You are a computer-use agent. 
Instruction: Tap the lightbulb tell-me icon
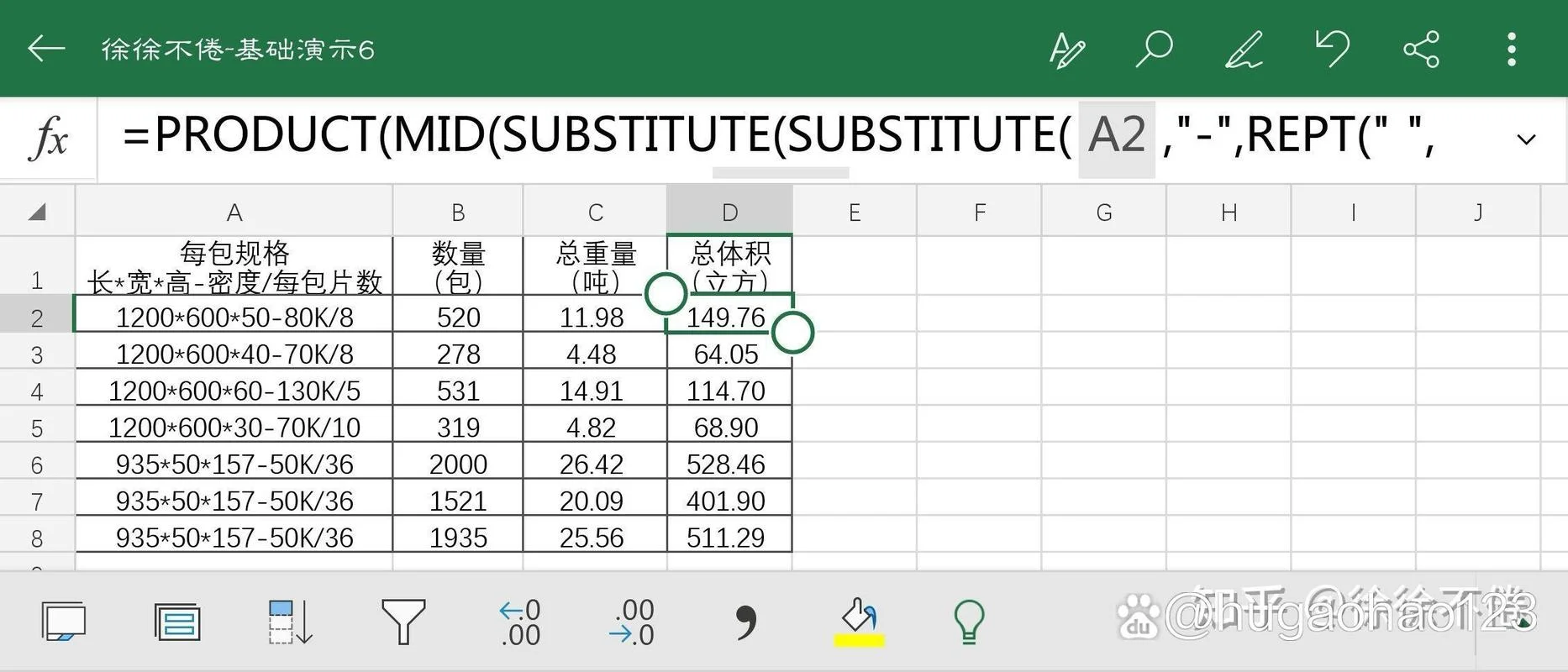tap(969, 622)
